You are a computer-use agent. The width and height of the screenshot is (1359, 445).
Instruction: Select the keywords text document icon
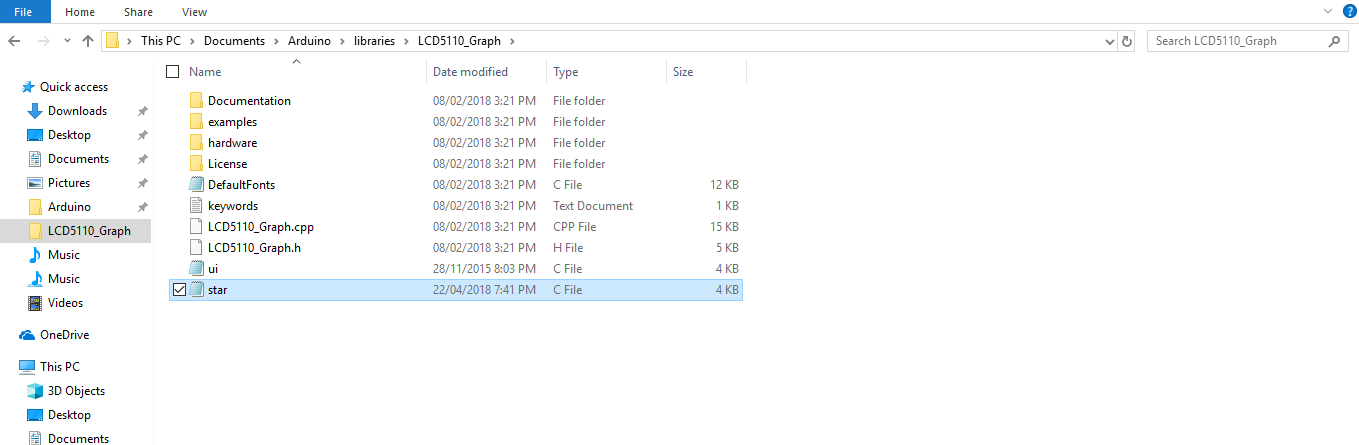click(x=196, y=205)
